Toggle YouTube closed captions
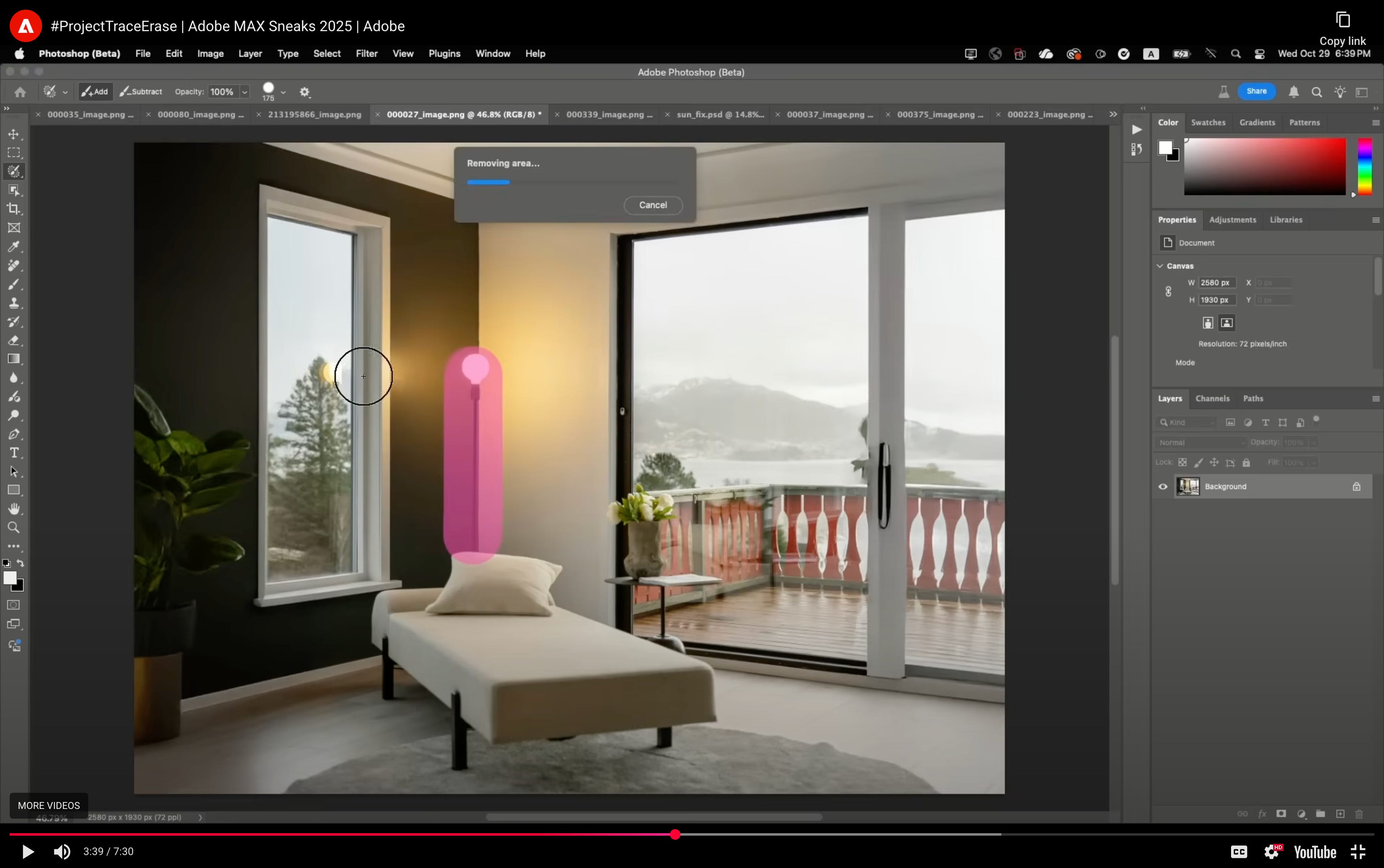This screenshot has height=868, width=1384. [1239, 851]
